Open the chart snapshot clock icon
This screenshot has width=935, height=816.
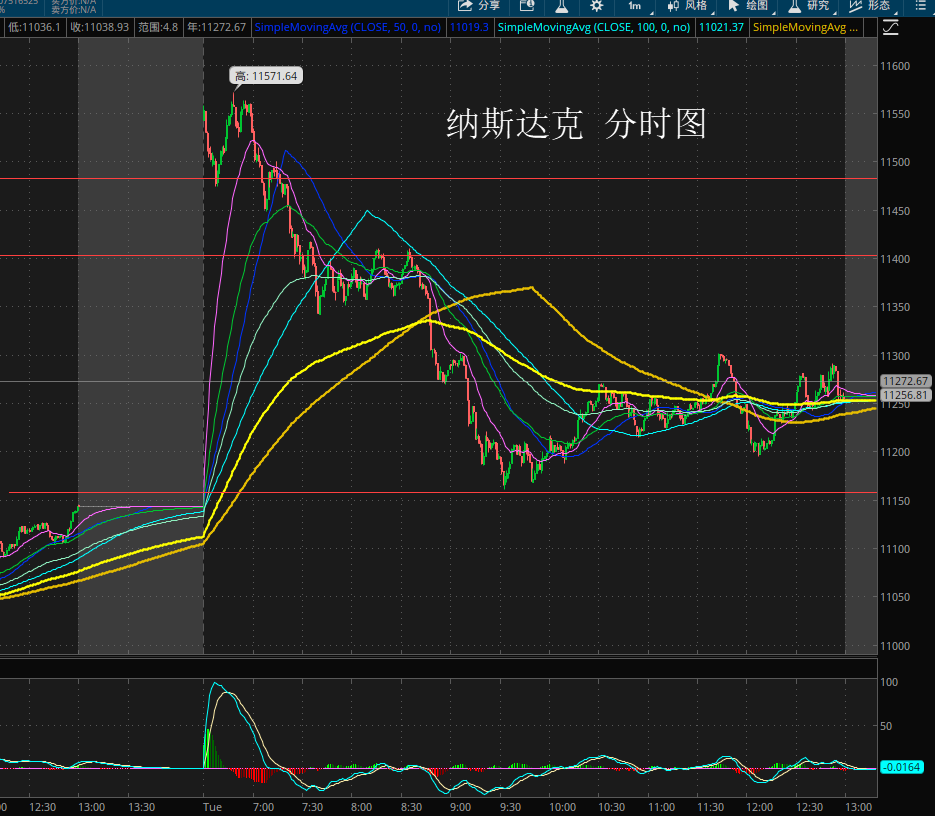527,6
